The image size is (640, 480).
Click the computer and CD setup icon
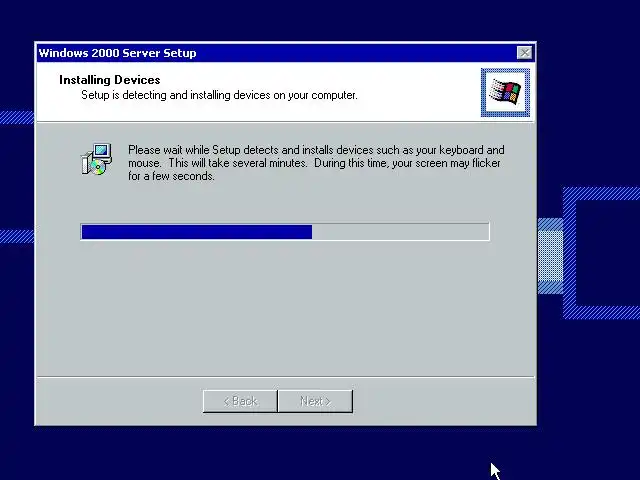tap(97, 159)
